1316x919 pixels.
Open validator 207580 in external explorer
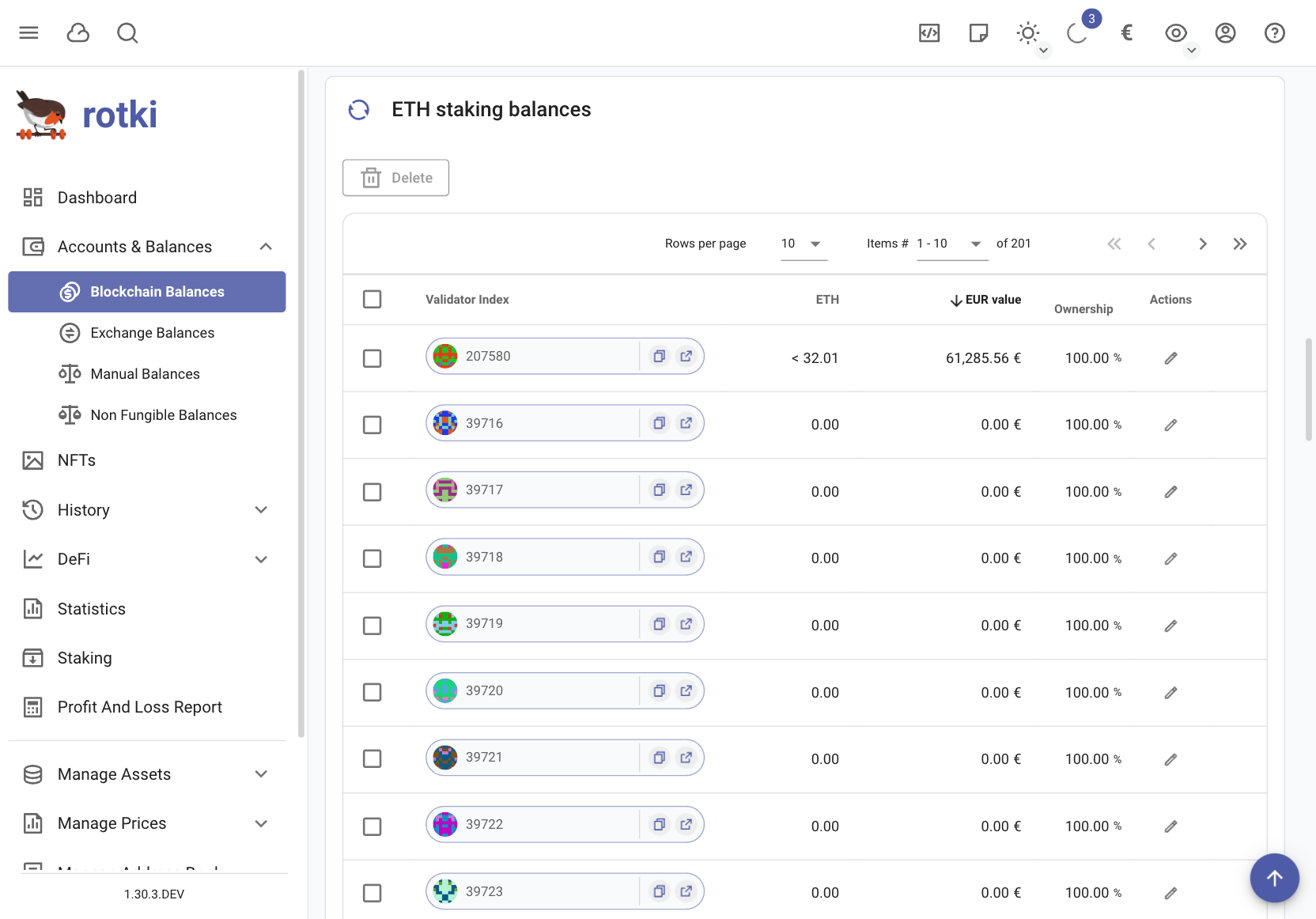pos(686,356)
